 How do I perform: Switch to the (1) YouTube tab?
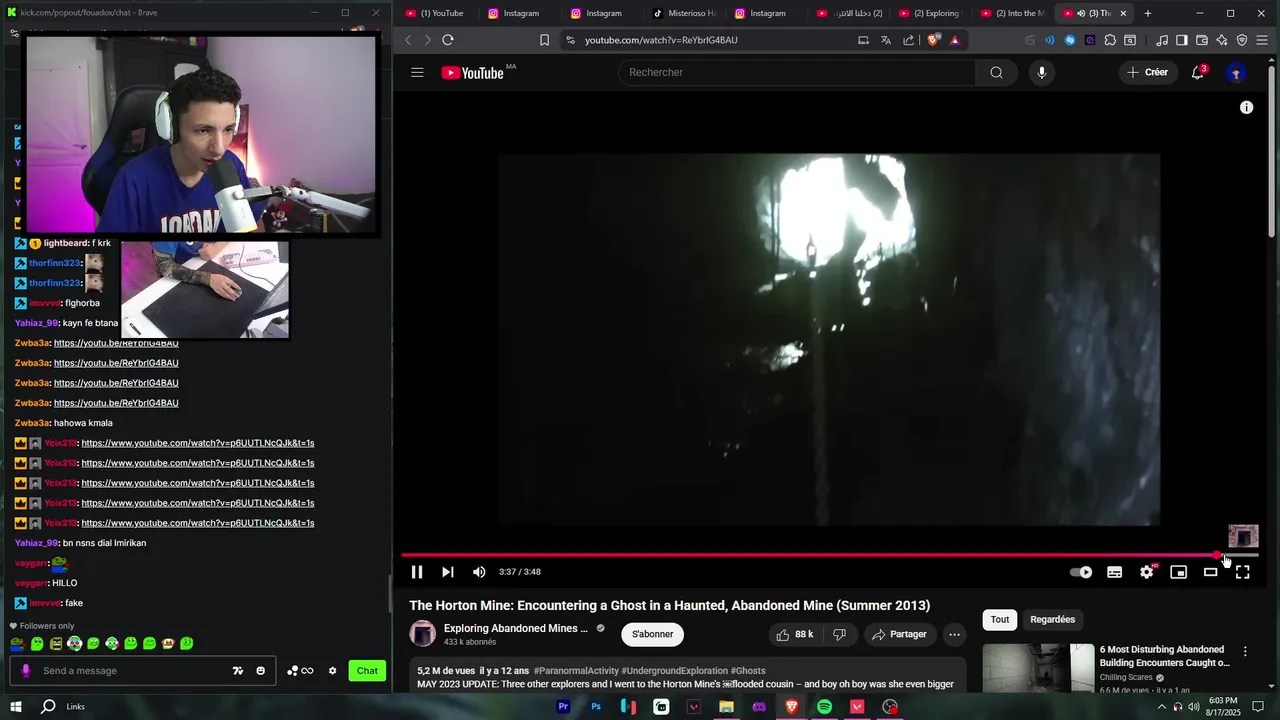[436, 13]
